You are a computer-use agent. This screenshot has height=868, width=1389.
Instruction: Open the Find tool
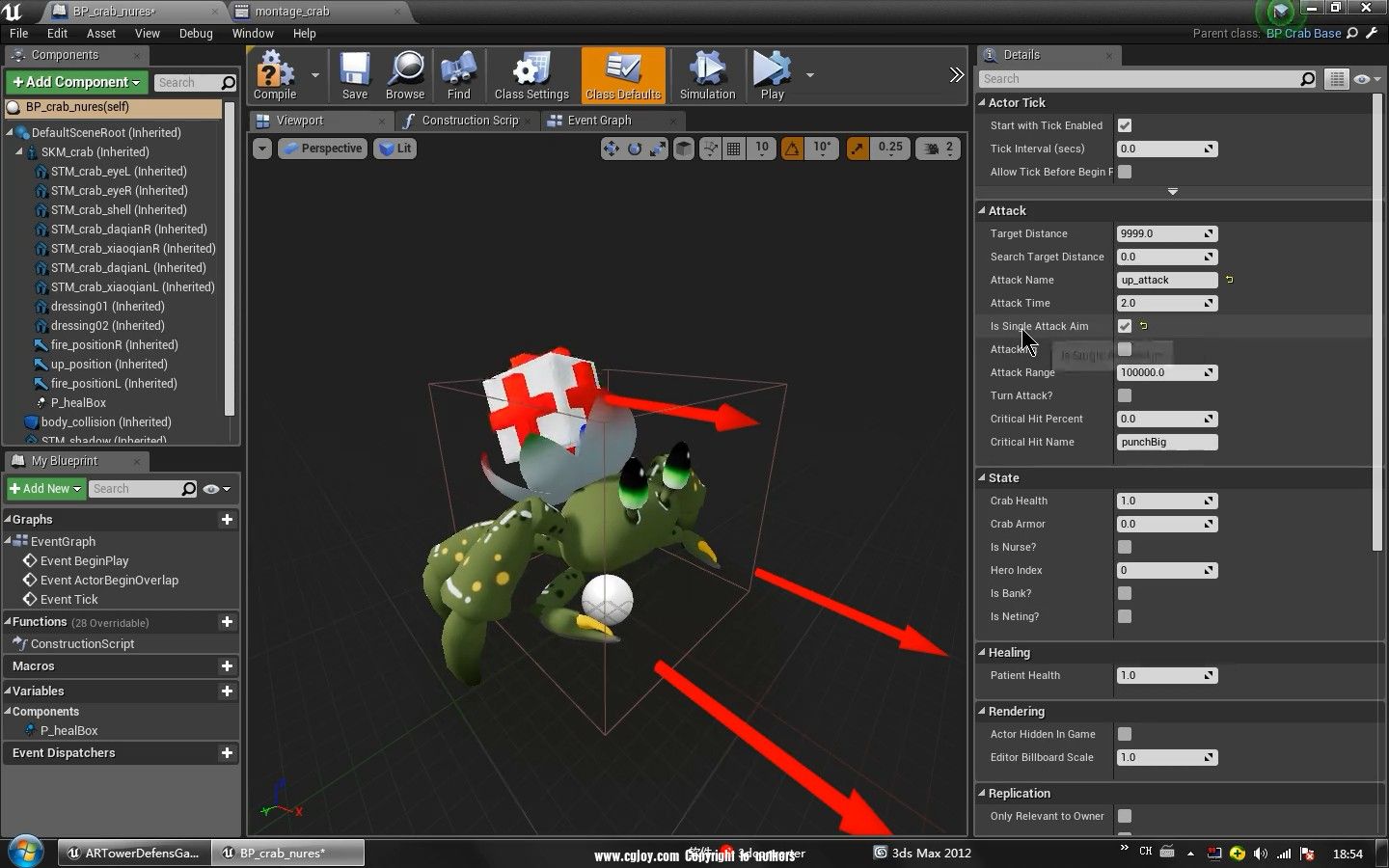[459, 75]
